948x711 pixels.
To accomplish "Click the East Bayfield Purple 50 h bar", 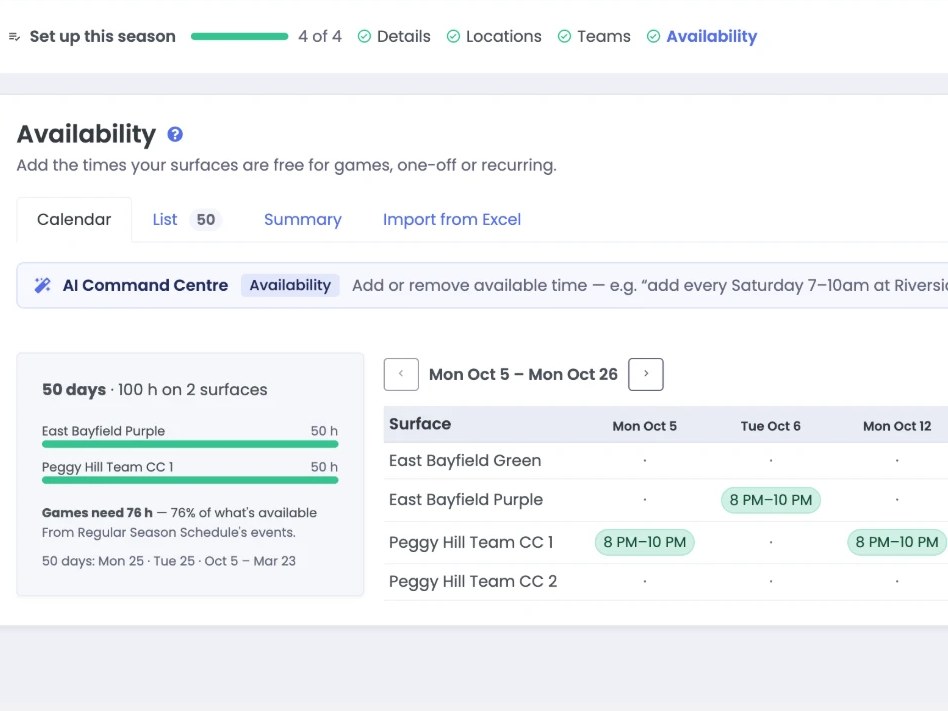I will point(190,444).
